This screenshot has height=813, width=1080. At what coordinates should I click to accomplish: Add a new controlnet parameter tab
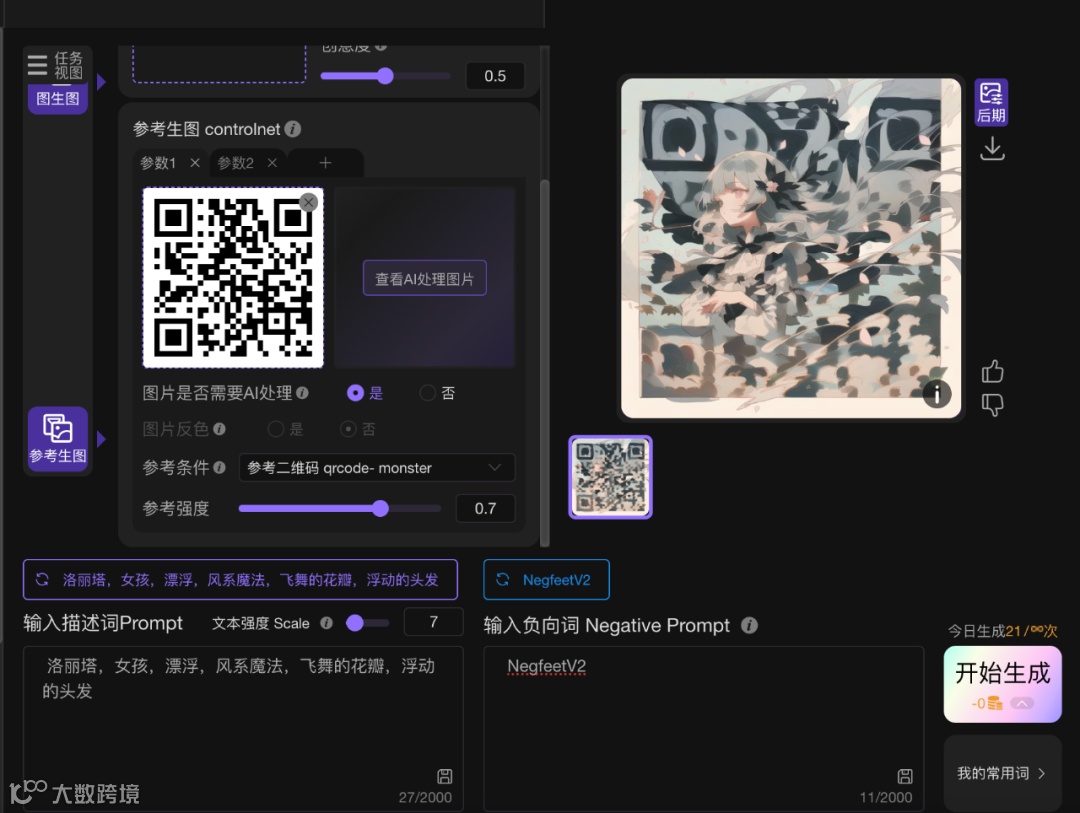[325, 163]
